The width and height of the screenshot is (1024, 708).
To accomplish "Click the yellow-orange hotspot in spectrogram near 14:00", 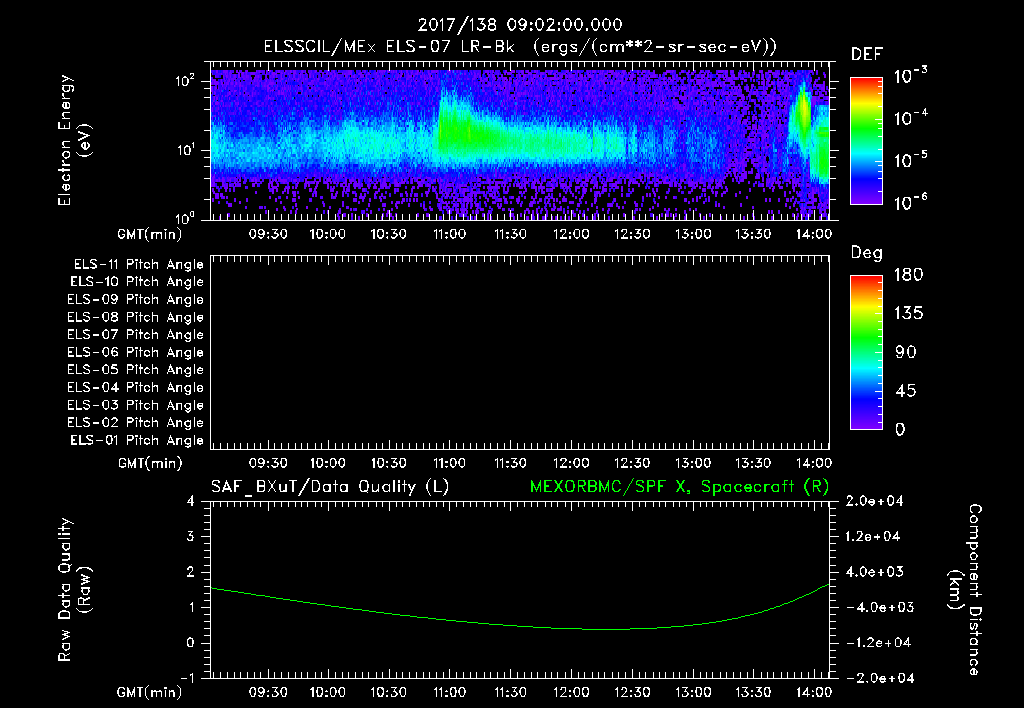I will click(x=803, y=112).
